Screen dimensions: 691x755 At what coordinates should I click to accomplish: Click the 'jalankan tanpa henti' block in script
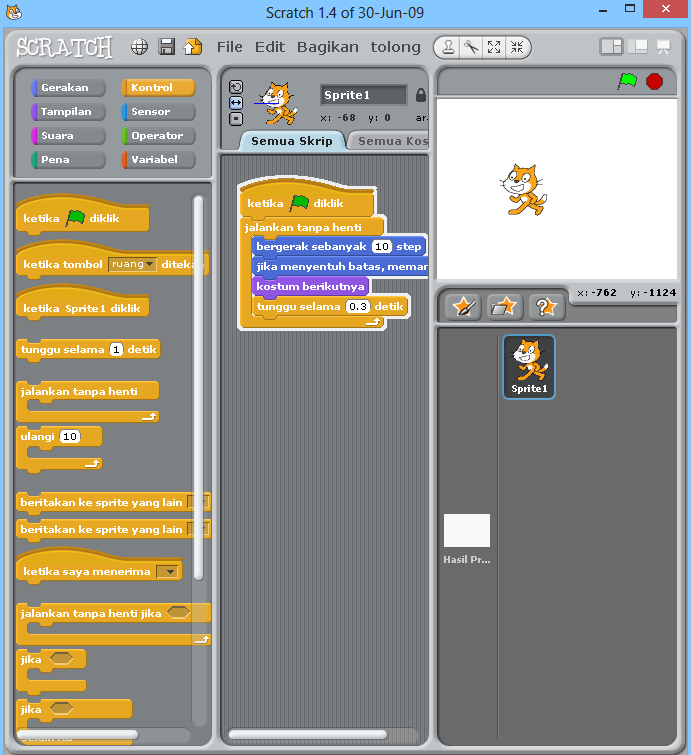(x=312, y=227)
